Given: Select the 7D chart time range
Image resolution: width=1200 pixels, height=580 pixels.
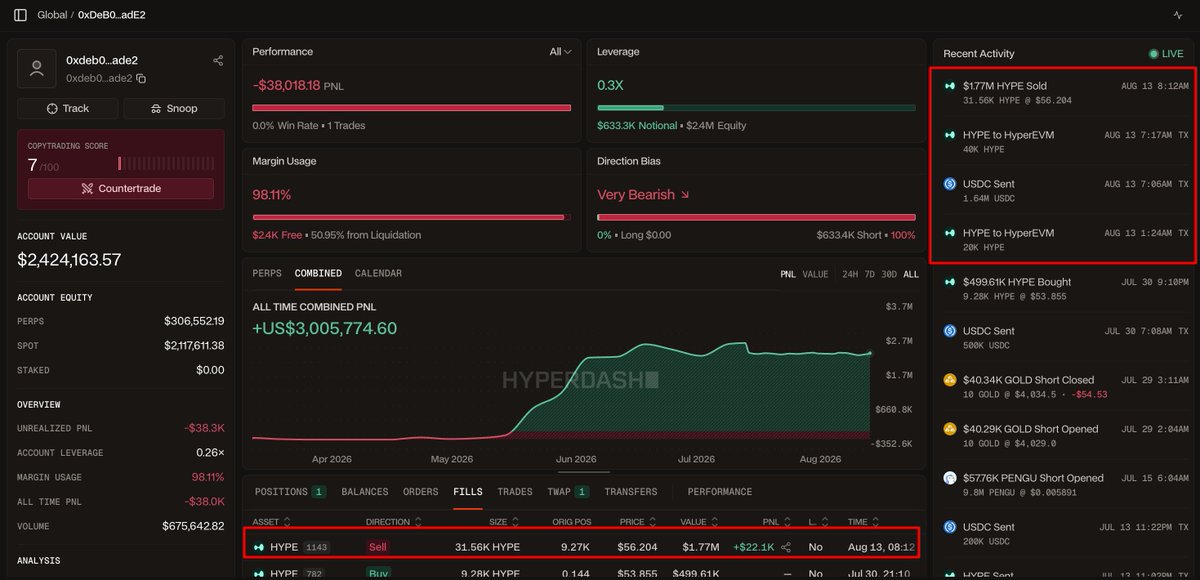Looking at the screenshot, I should coord(869,274).
